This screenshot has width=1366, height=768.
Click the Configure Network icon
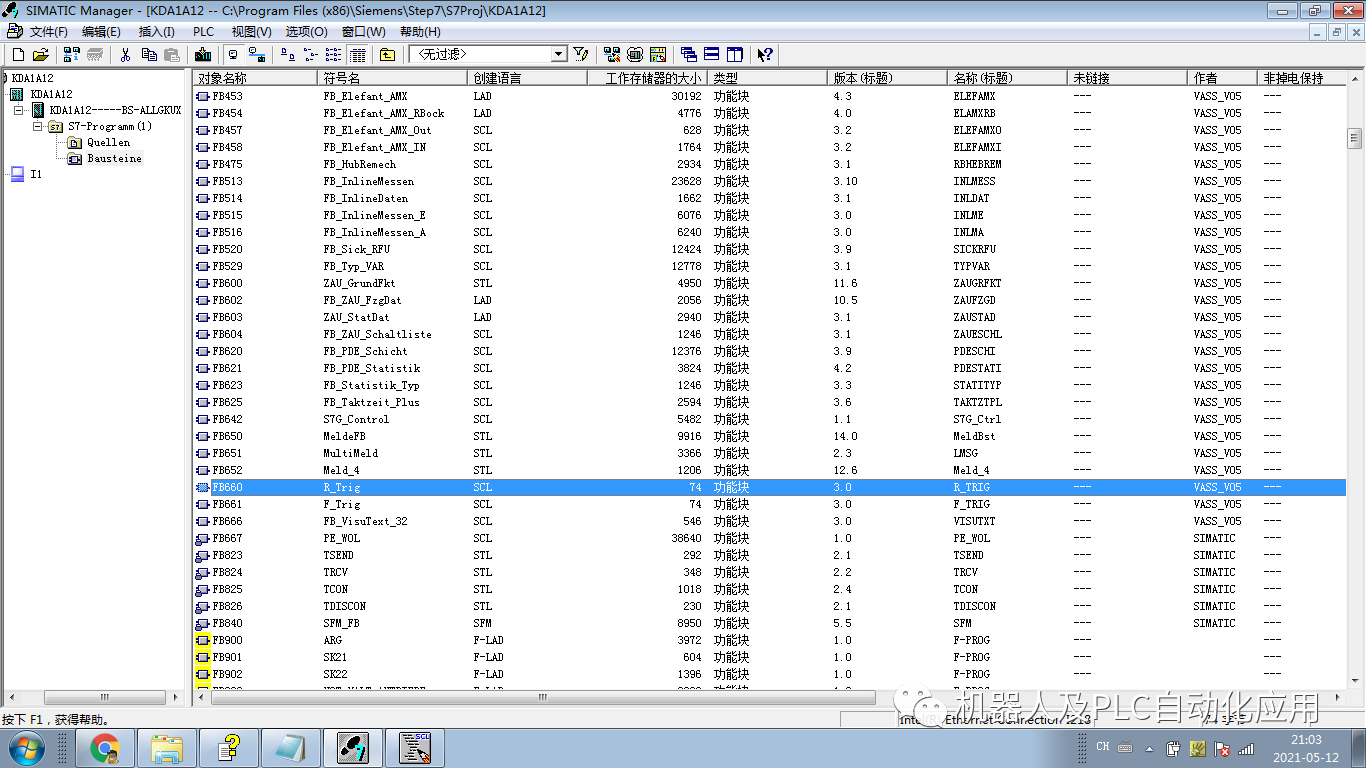611,54
